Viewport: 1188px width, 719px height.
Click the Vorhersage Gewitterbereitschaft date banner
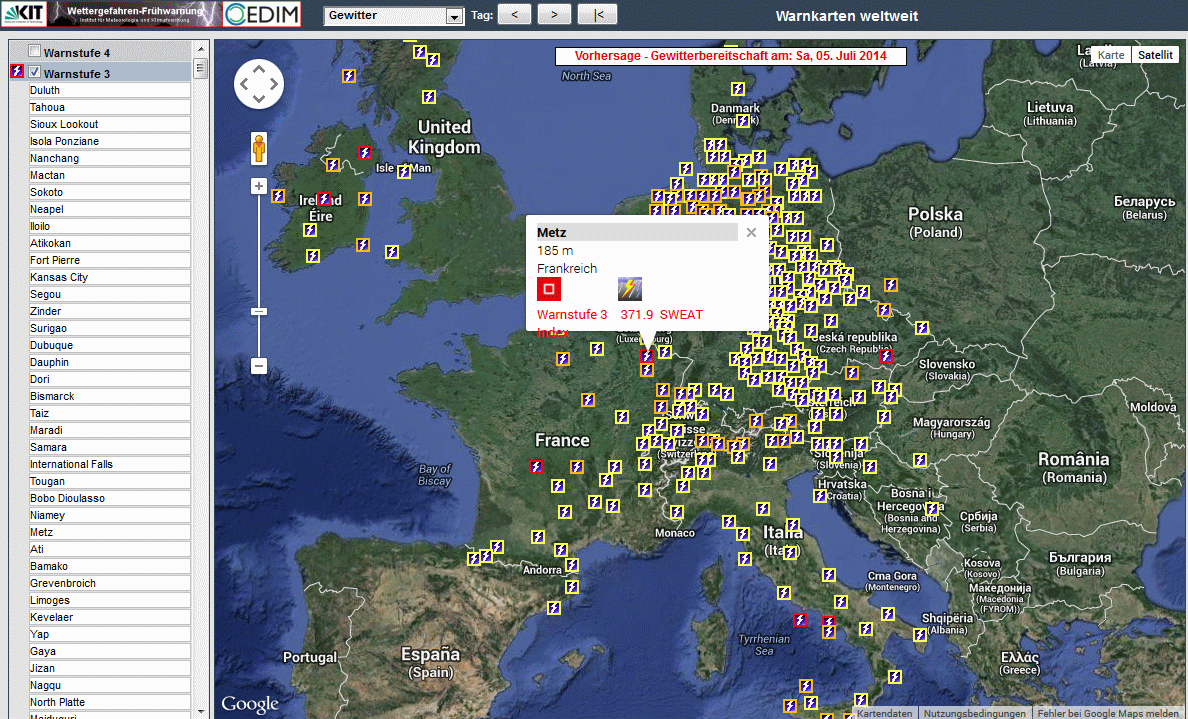pyautogui.click(x=730, y=56)
